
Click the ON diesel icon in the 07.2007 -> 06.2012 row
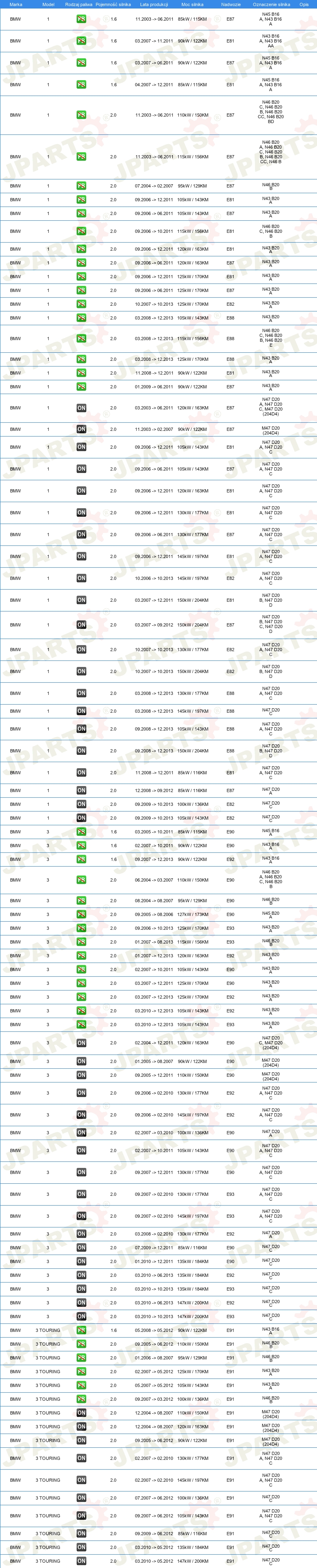point(81,1498)
